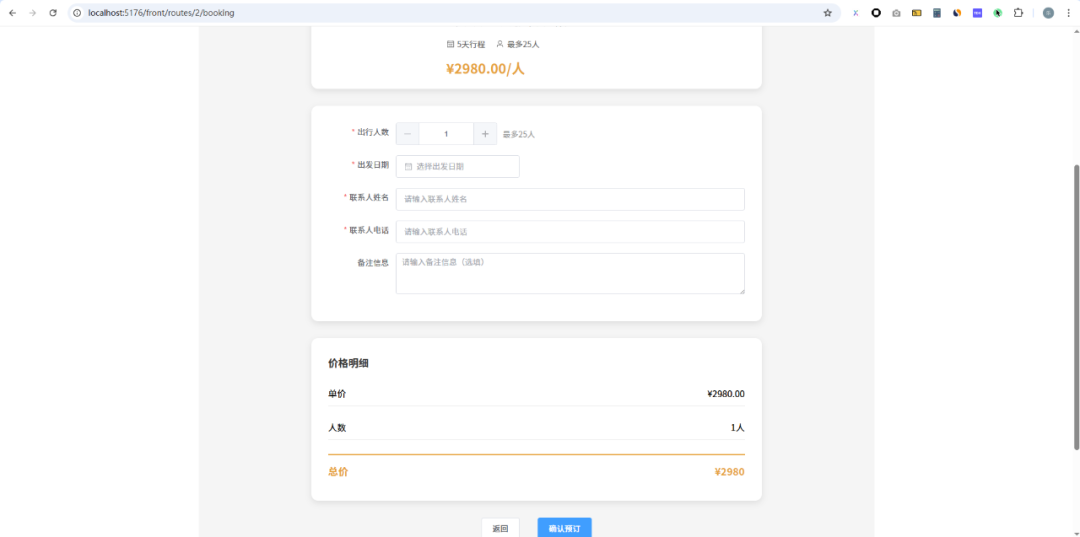Click the person icon beside 最多25人
Image resolution: width=1080 pixels, height=537 pixels.
coord(500,45)
